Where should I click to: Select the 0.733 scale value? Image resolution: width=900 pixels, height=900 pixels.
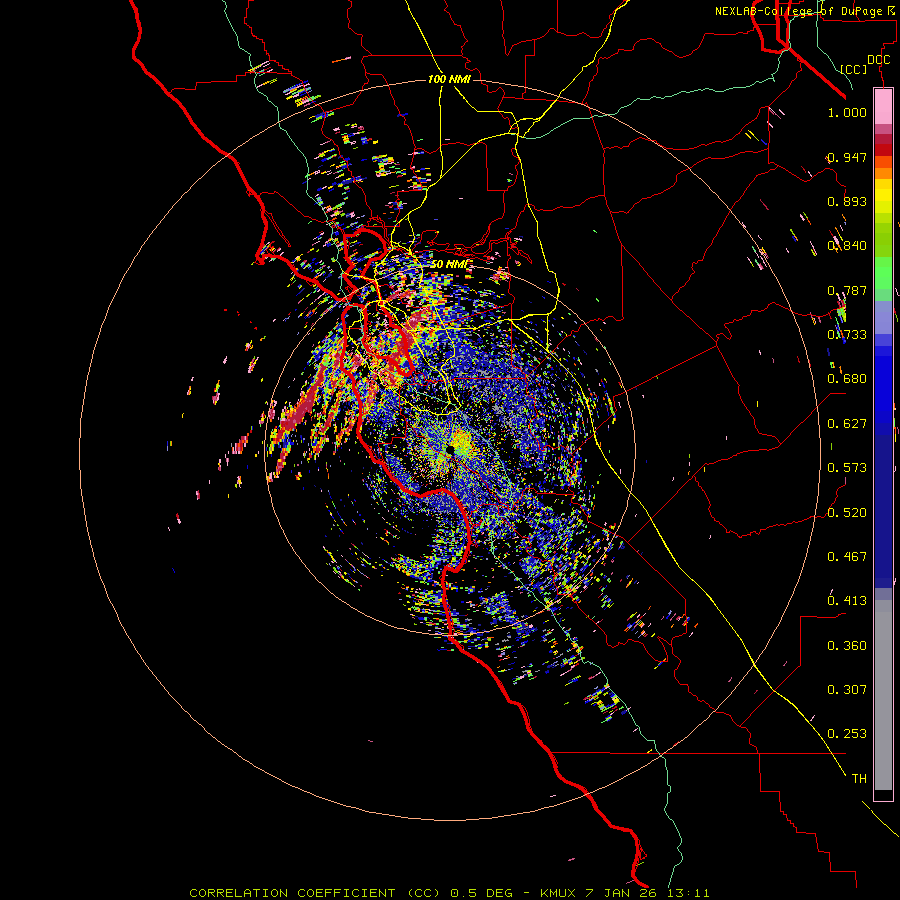click(847, 335)
